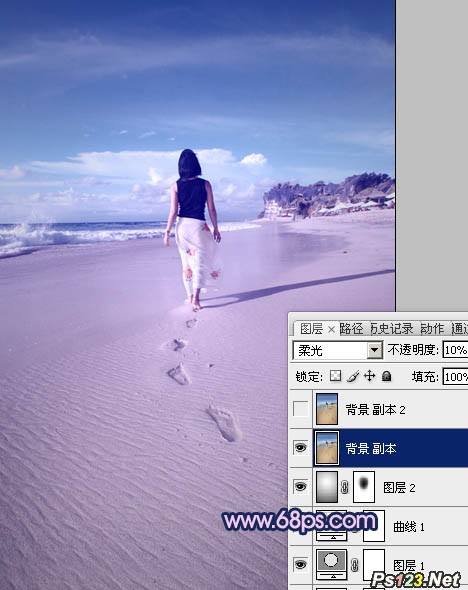The width and height of the screenshot is (468, 590).
Task: Switch to the 动作 tab
Action: (x=432, y=329)
